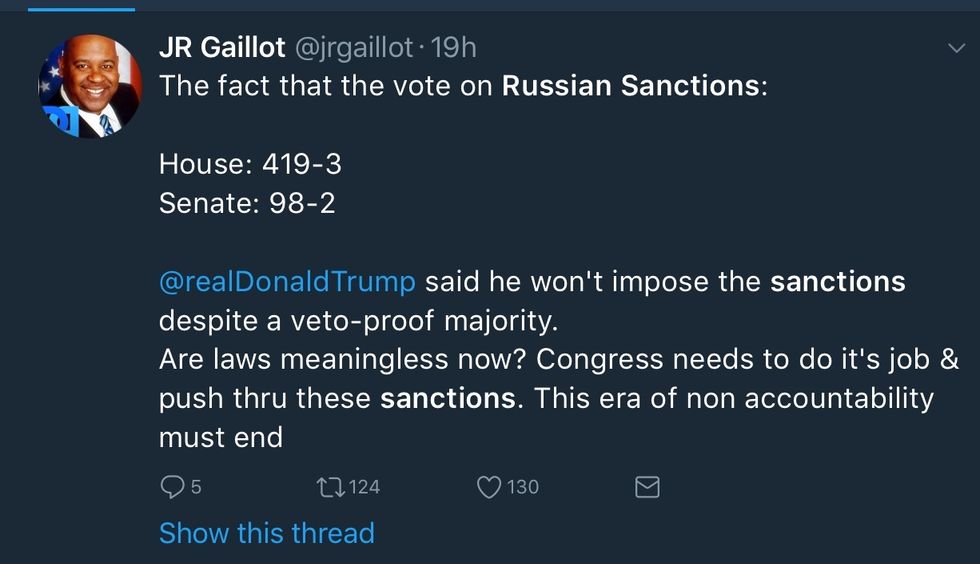Screen dimensions: 980x564
Task: Retweet the Russian Sanctions tweet
Action: (328, 487)
